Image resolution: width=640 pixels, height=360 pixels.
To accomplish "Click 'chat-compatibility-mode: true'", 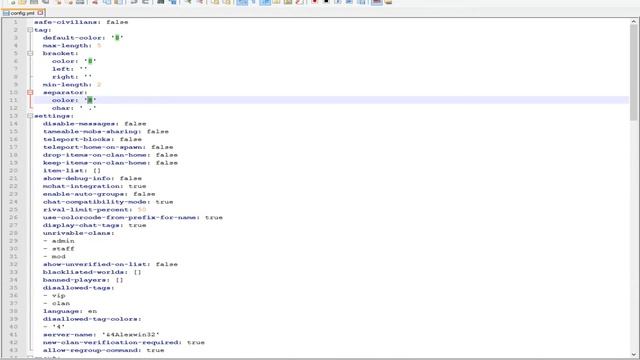I will click(x=108, y=202).
